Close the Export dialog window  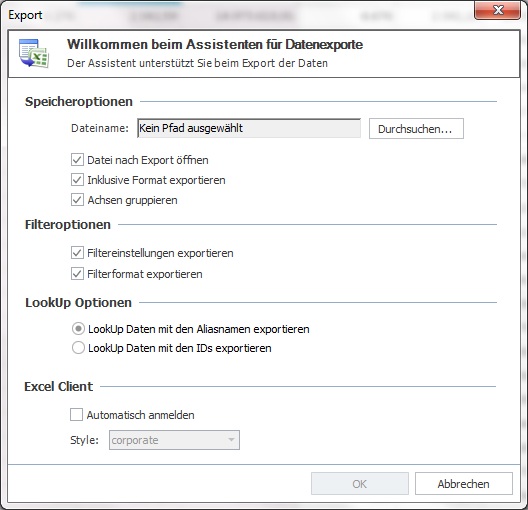click(497, 10)
